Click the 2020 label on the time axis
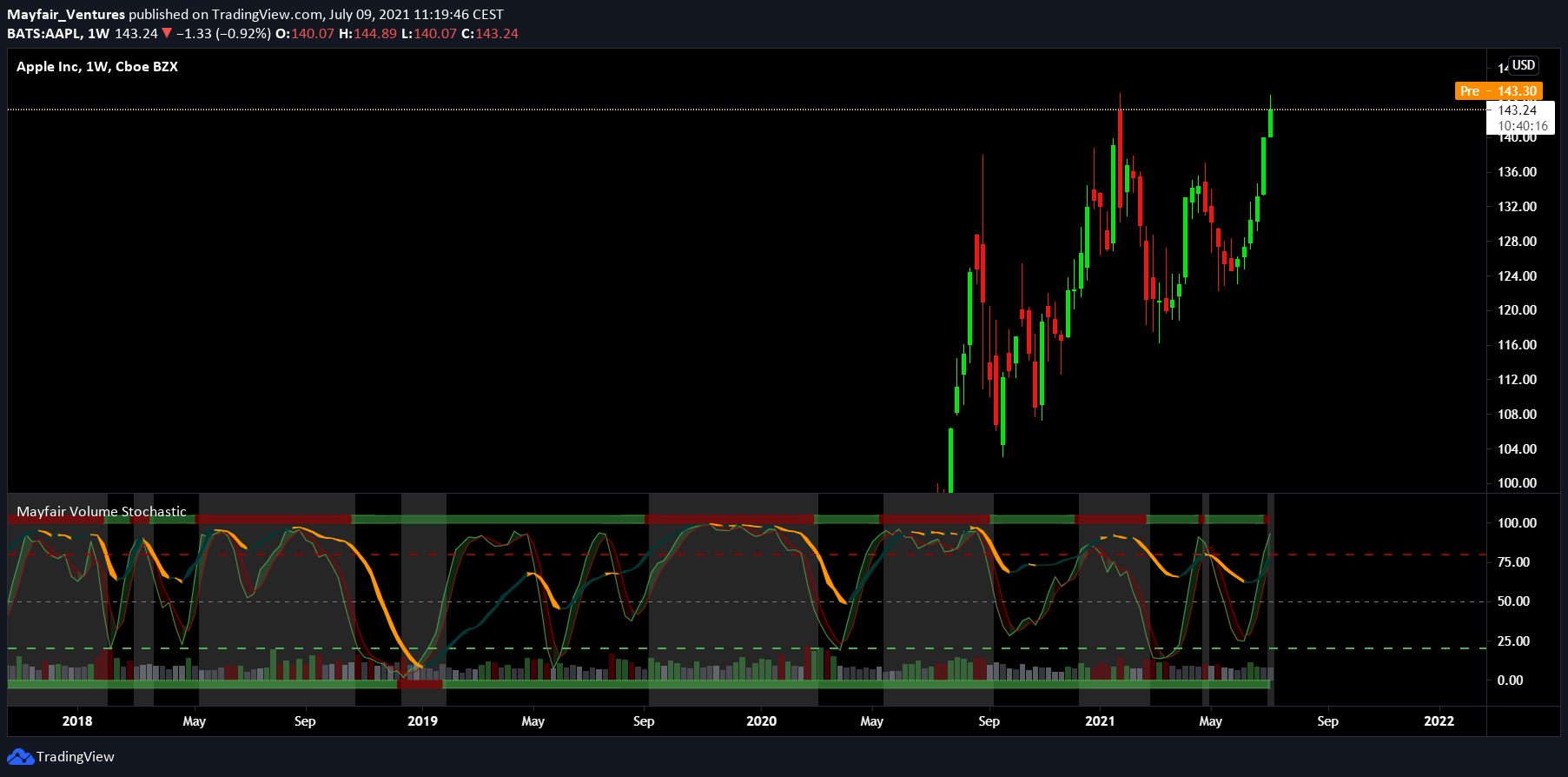This screenshot has width=1568, height=777. 762,721
